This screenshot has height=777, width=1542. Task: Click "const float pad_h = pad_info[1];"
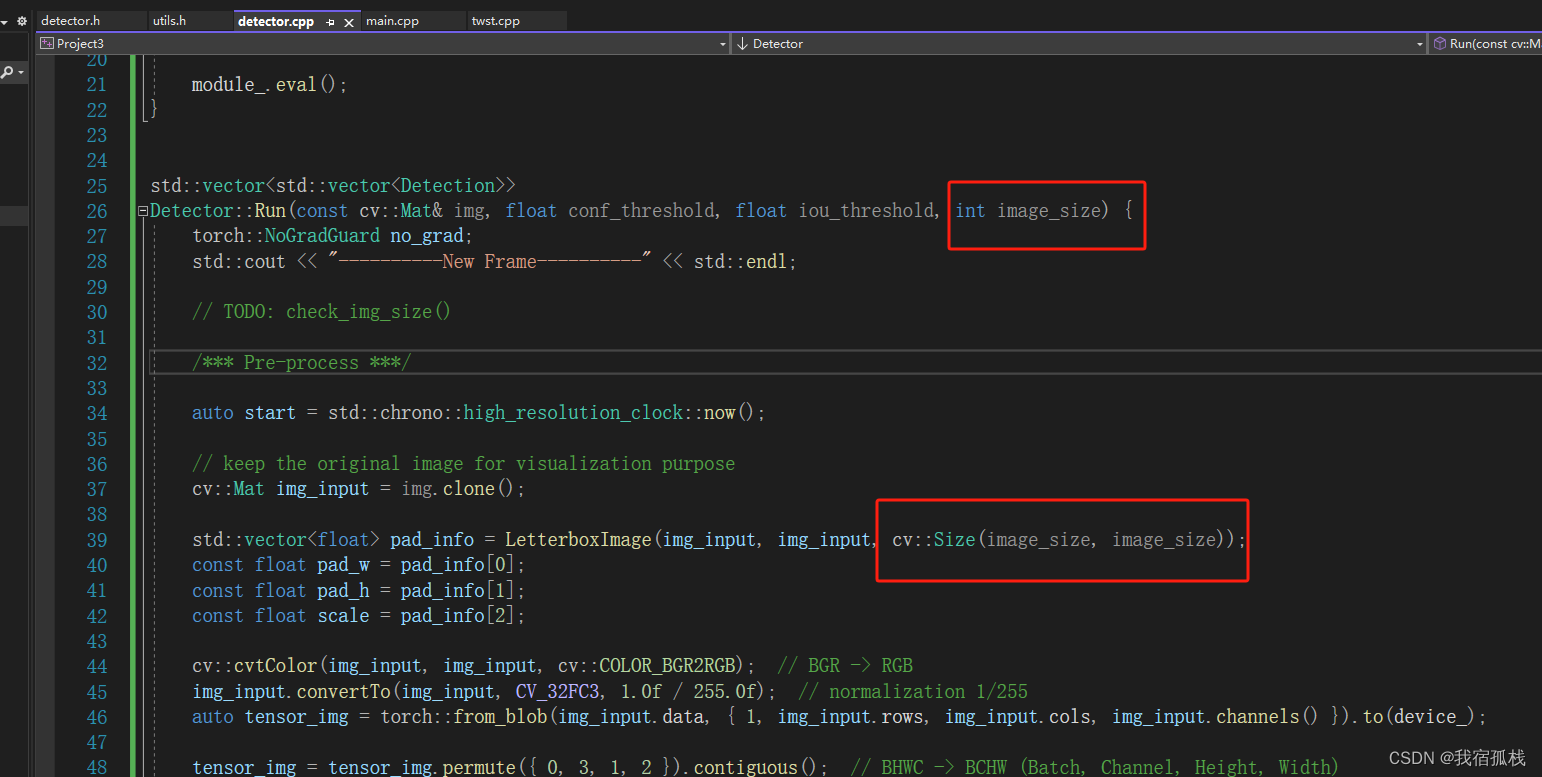point(359,591)
